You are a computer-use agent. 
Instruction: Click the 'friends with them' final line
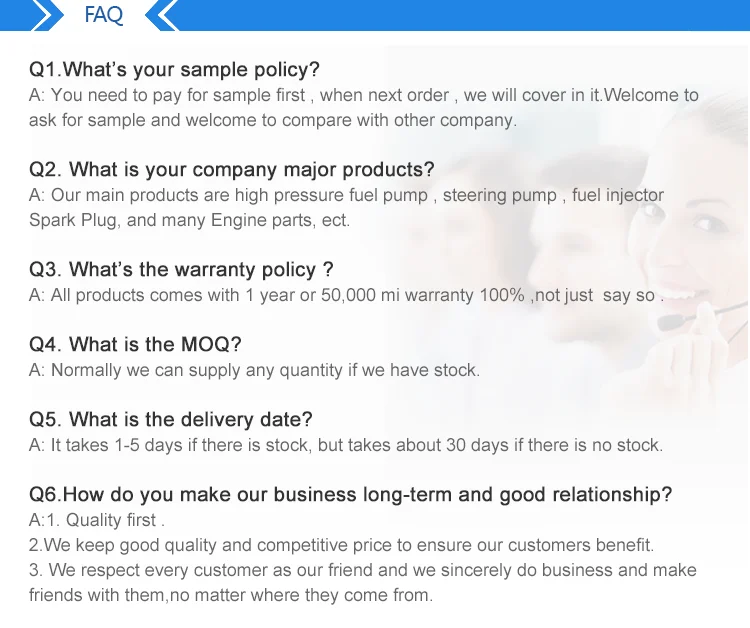[231, 595]
